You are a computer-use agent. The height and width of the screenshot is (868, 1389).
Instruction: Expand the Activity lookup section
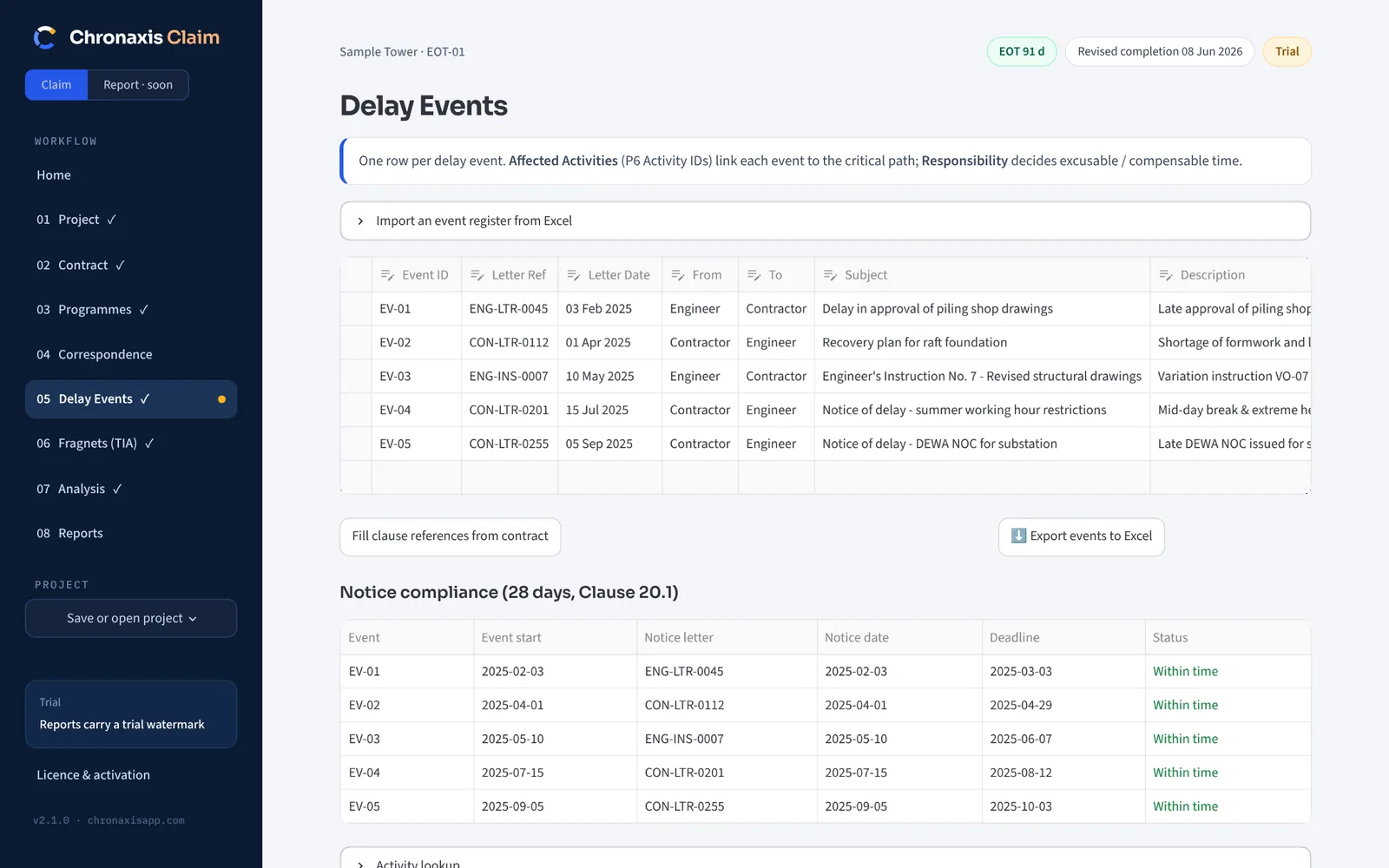click(x=825, y=859)
